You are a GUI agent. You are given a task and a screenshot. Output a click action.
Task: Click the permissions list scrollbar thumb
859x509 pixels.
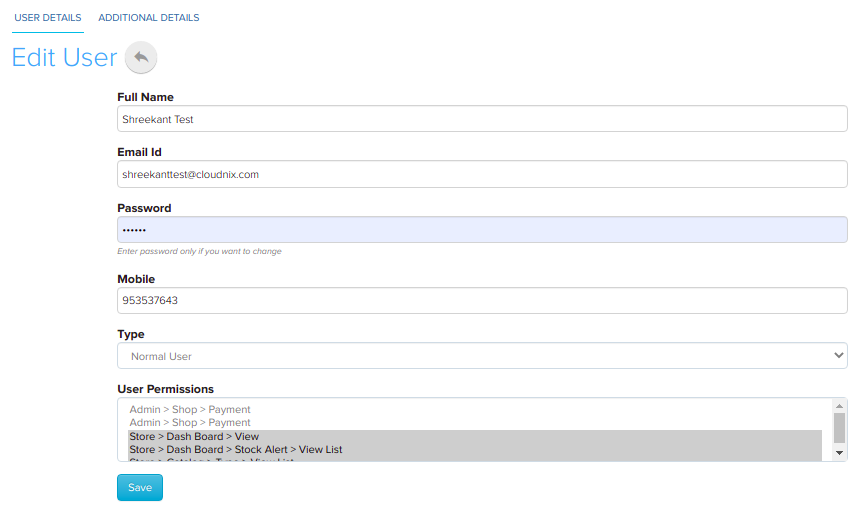(x=839, y=428)
